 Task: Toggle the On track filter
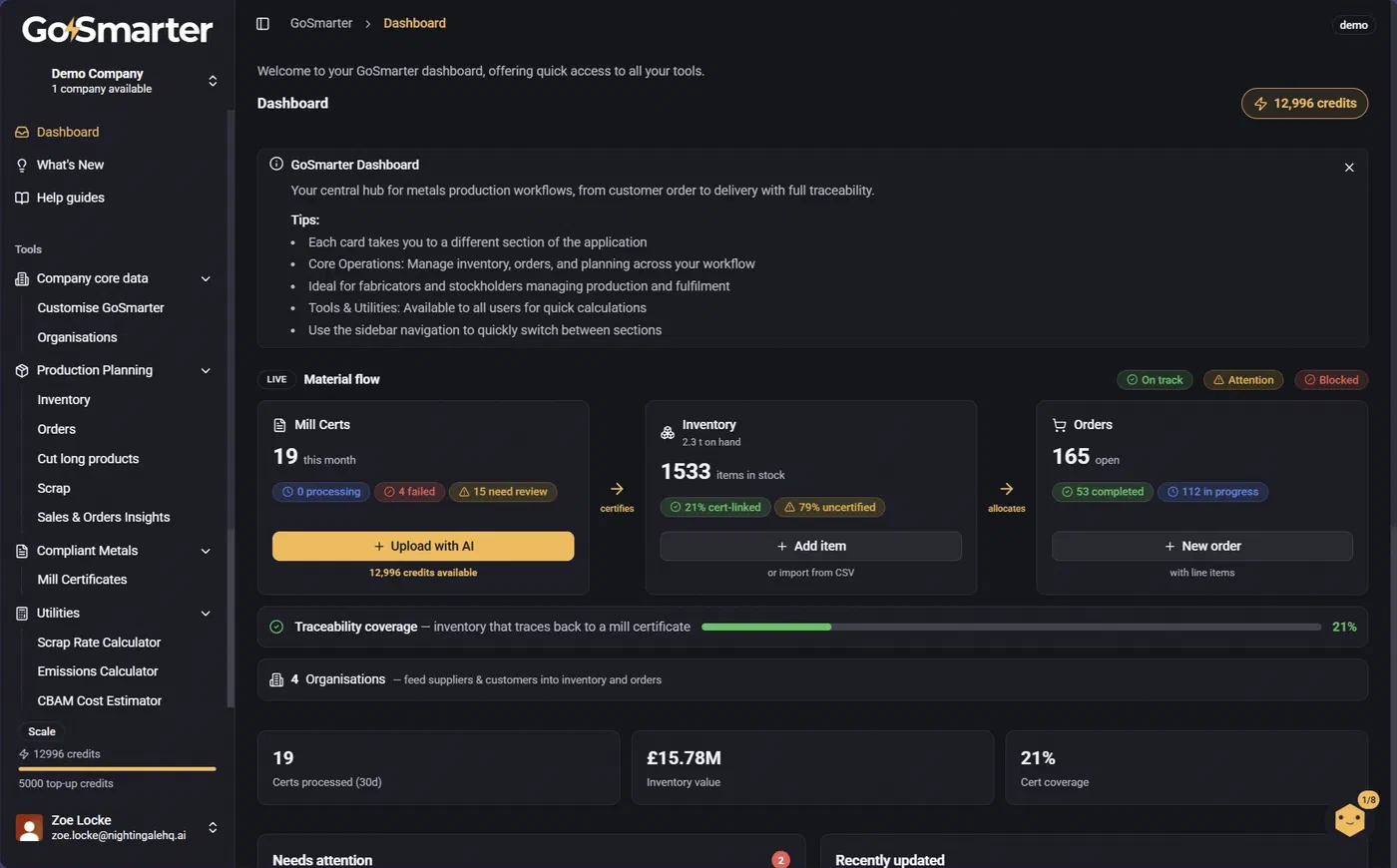[x=1155, y=380]
